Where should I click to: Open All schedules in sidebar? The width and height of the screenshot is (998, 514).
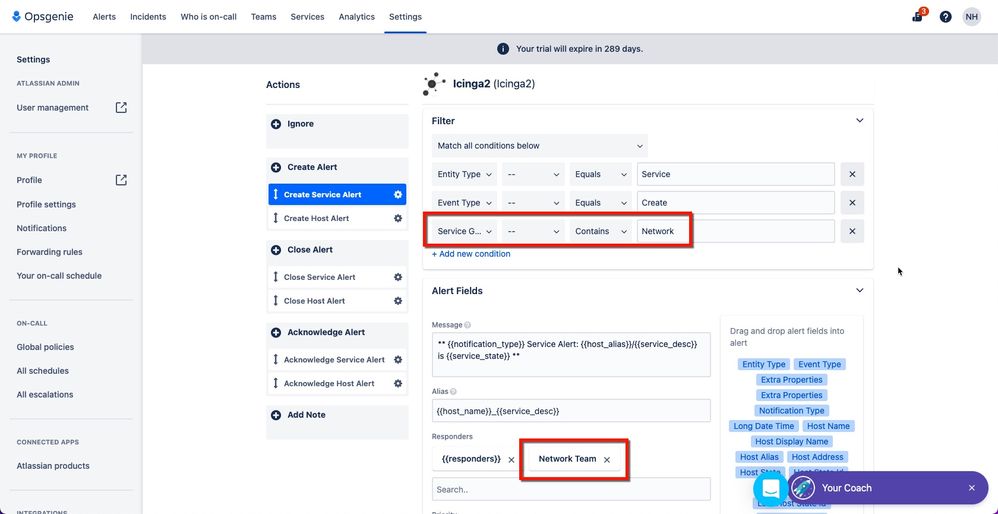(x=43, y=371)
